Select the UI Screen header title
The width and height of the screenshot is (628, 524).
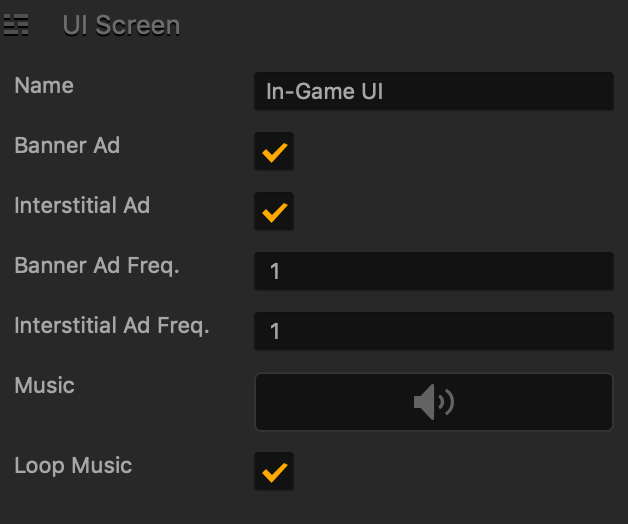click(x=121, y=25)
